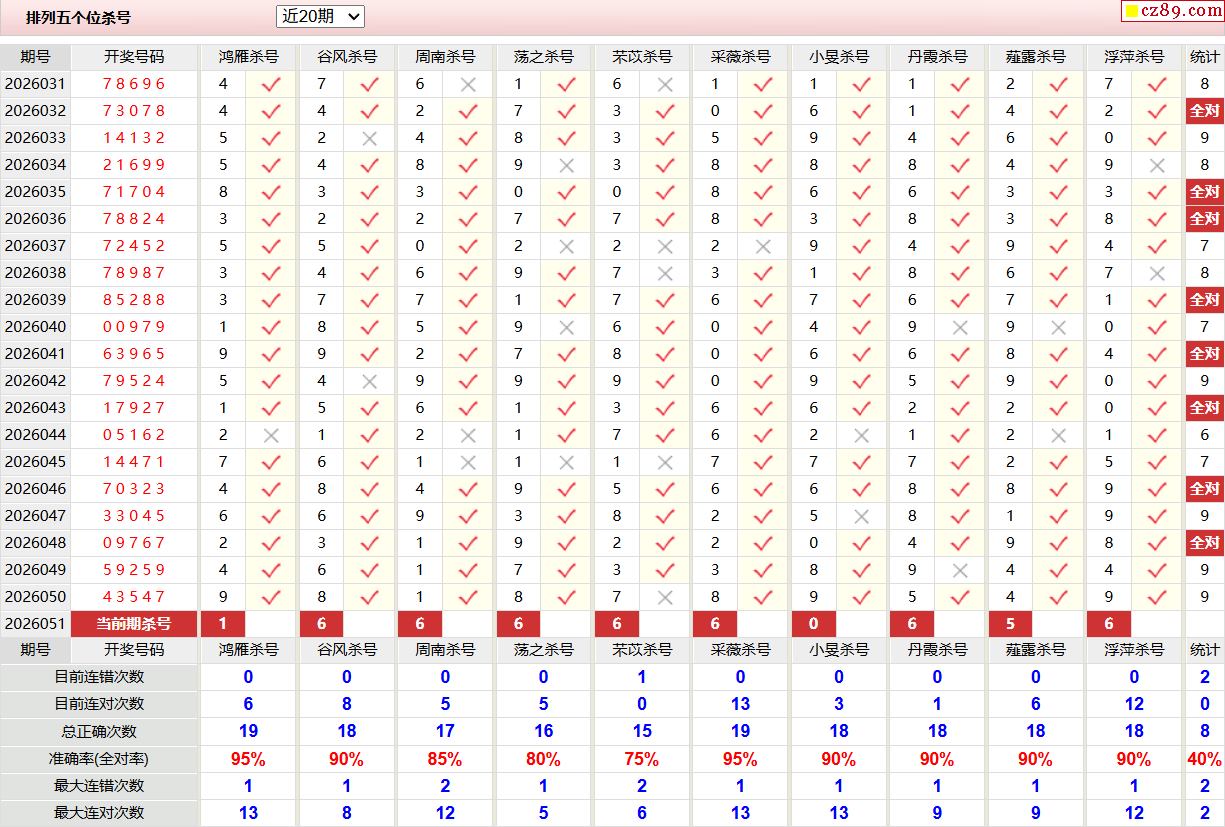Click the cross mark for 采薇杀号 in row 2026037
The width and height of the screenshot is (1225, 827).
coord(764,247)
